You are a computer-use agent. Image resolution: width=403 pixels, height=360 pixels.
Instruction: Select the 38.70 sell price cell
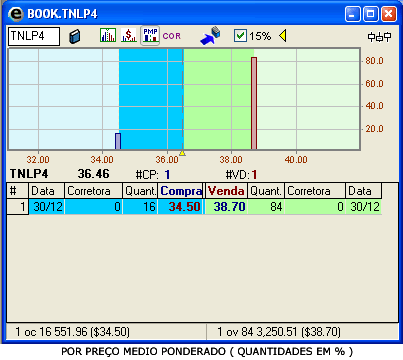(226, 207)
